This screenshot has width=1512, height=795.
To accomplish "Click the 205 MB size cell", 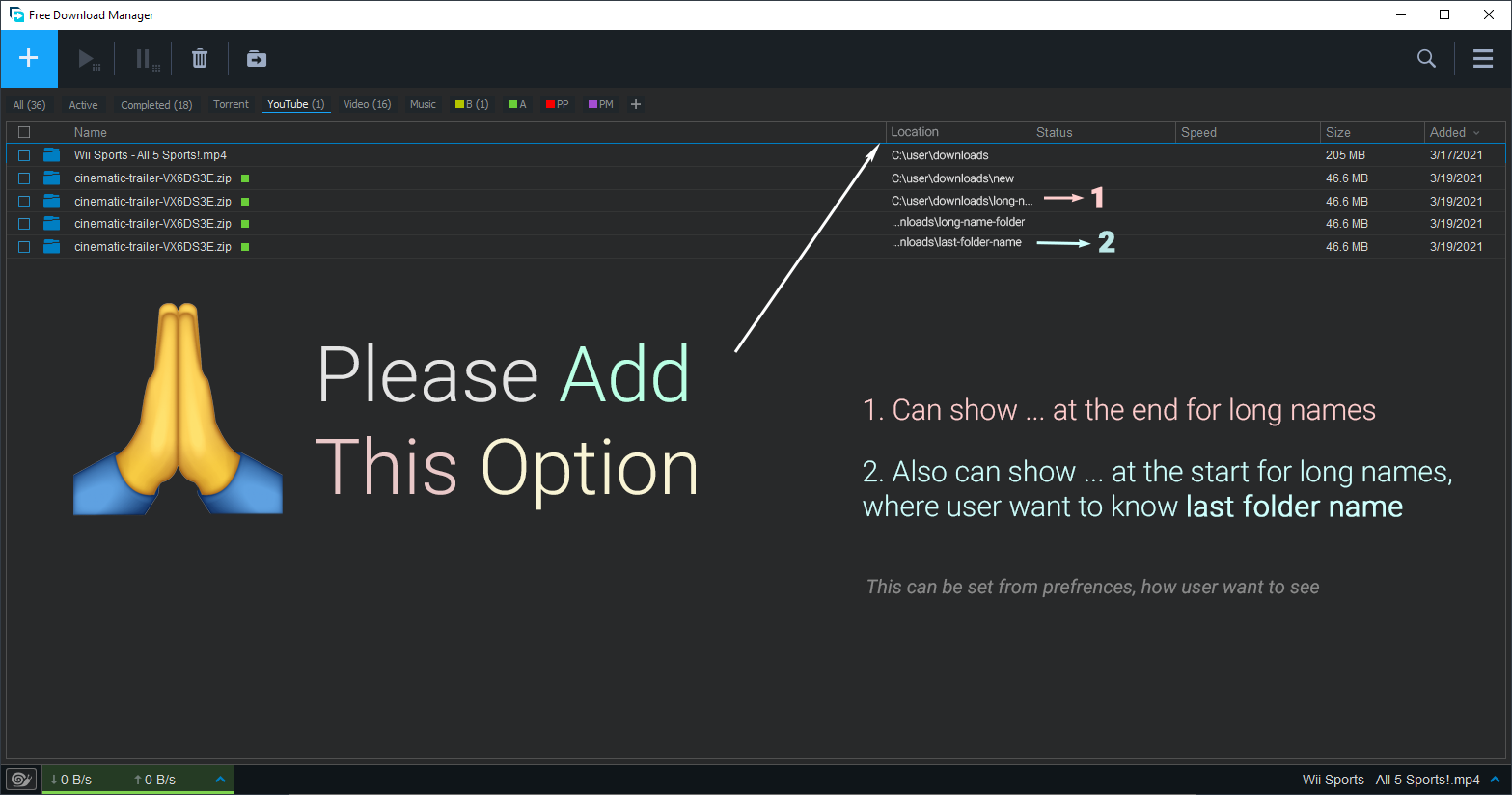I will [1345, 155].
